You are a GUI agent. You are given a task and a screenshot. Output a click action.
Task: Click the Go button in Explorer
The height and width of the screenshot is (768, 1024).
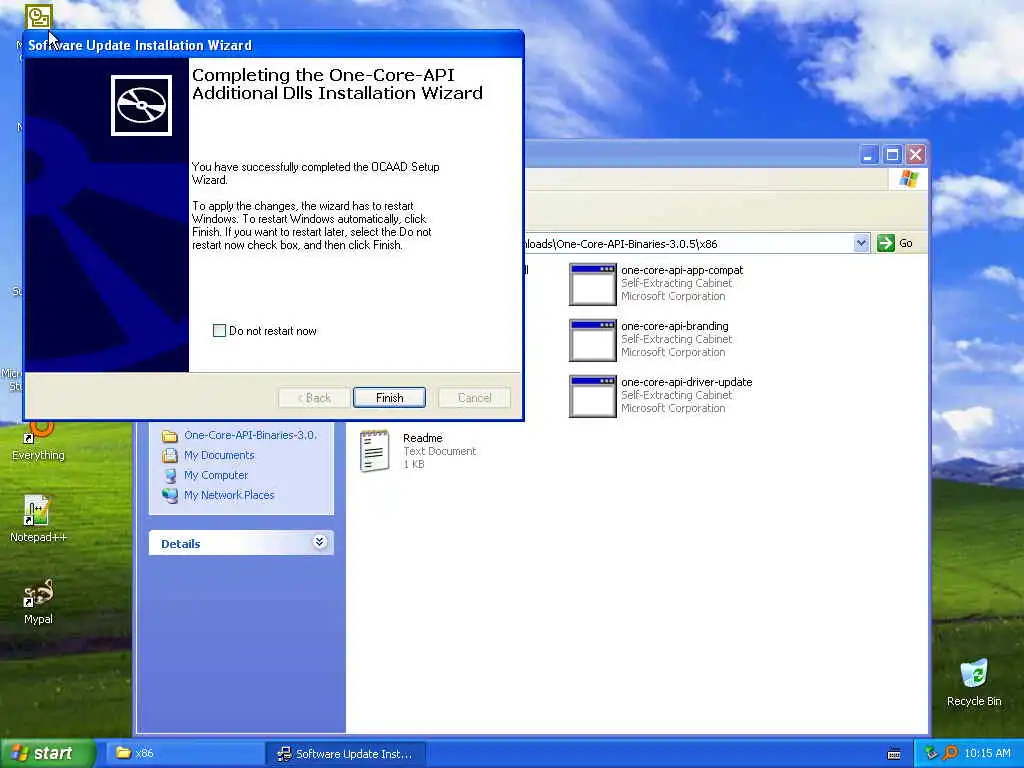pos(895,243)
